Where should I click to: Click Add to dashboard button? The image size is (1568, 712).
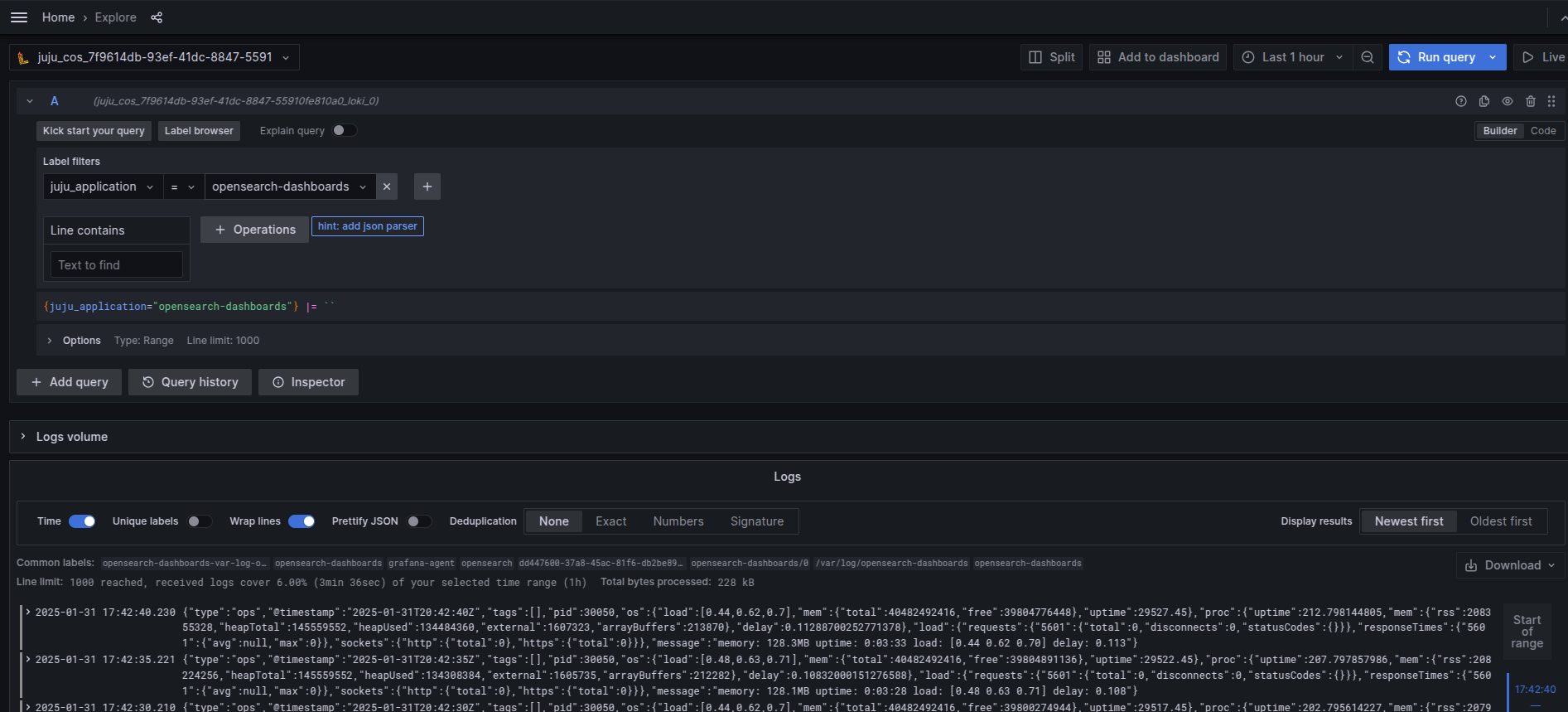click(1158, 57)
